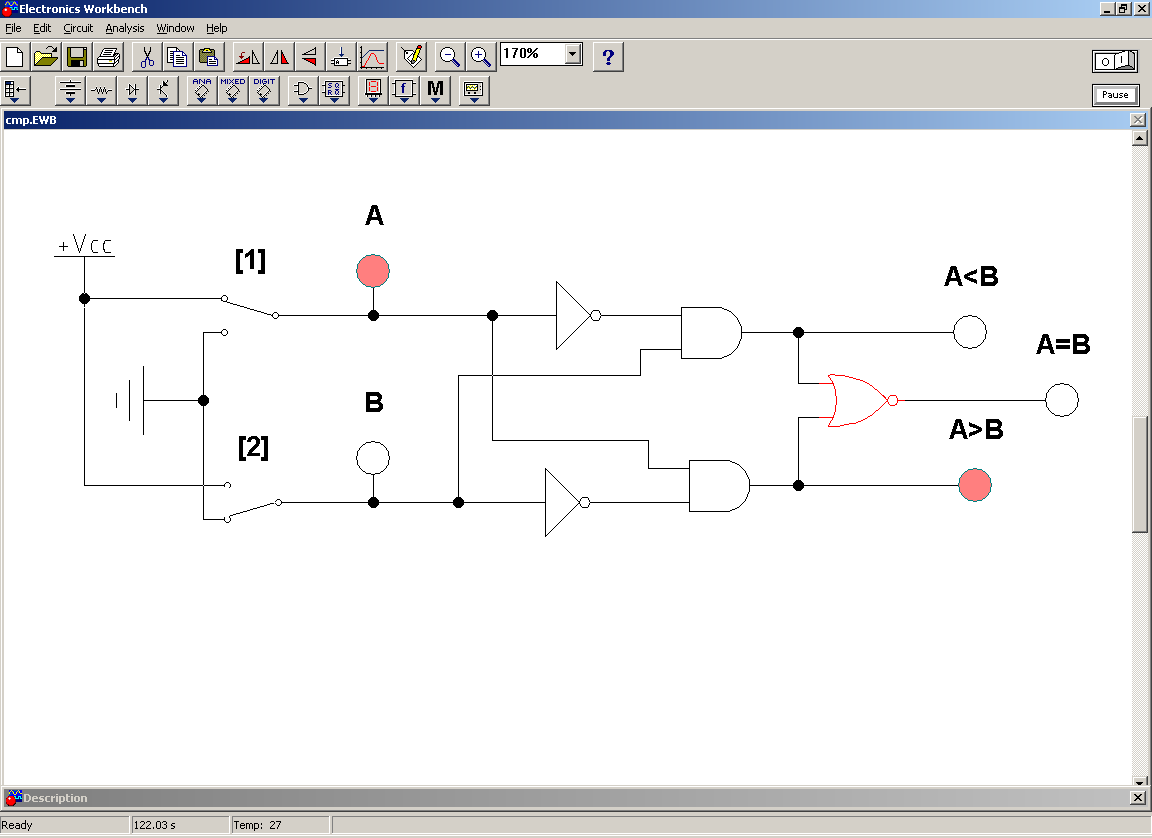Zoom in with plus magnifier

click(x=480, y=57)
